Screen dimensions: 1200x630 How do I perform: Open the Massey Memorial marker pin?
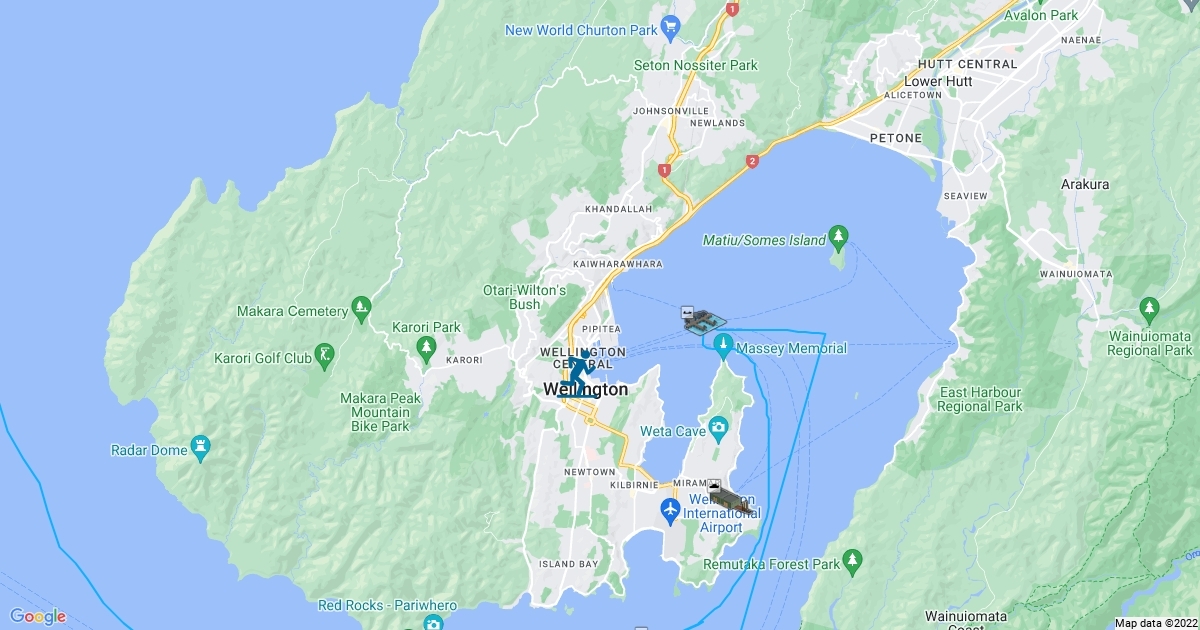click(x=724, y=347)
